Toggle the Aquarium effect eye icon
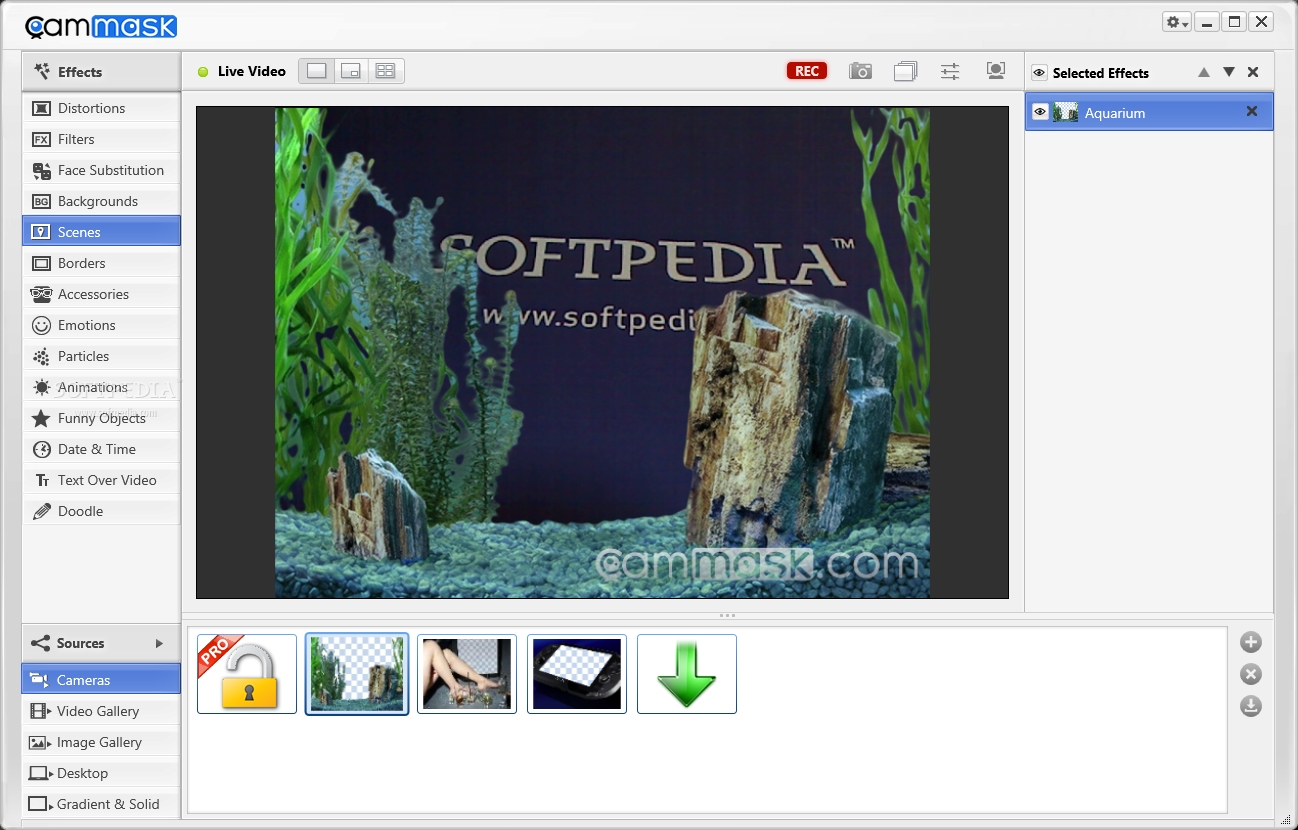The width and height of the screenshot is (1298, 830). [1040, 112]
